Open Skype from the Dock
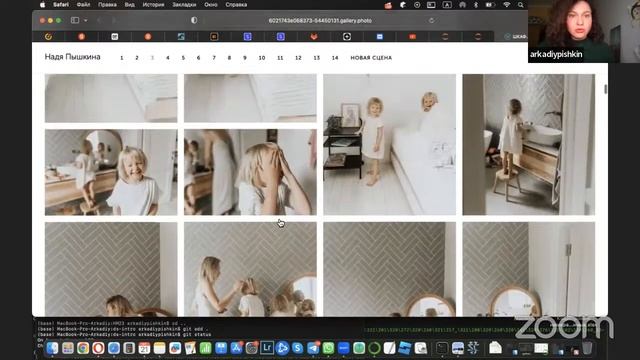Image resolution: width=640 pixels, height=360 pixels. pos(298,348)
